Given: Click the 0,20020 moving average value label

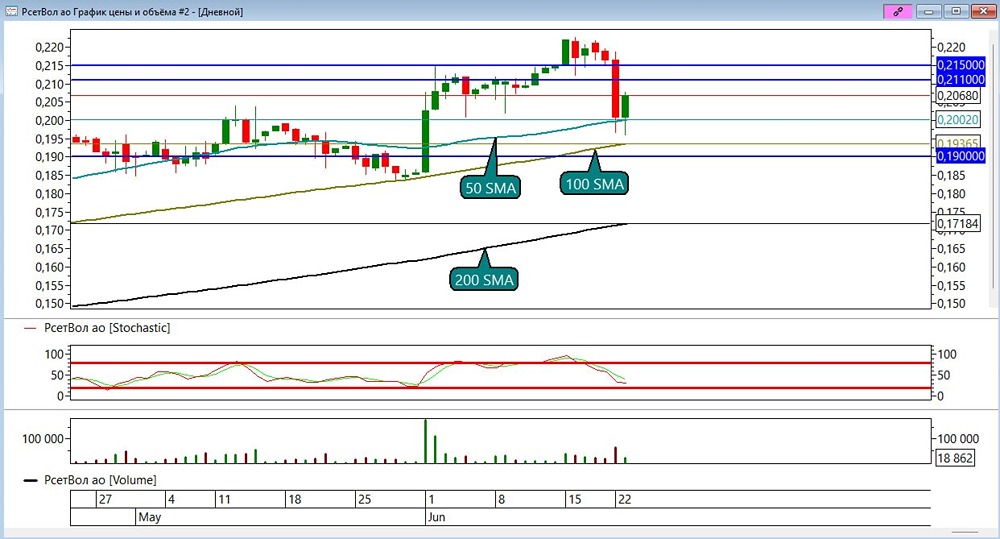Looking at the screenshot, I should coord(957,119).
